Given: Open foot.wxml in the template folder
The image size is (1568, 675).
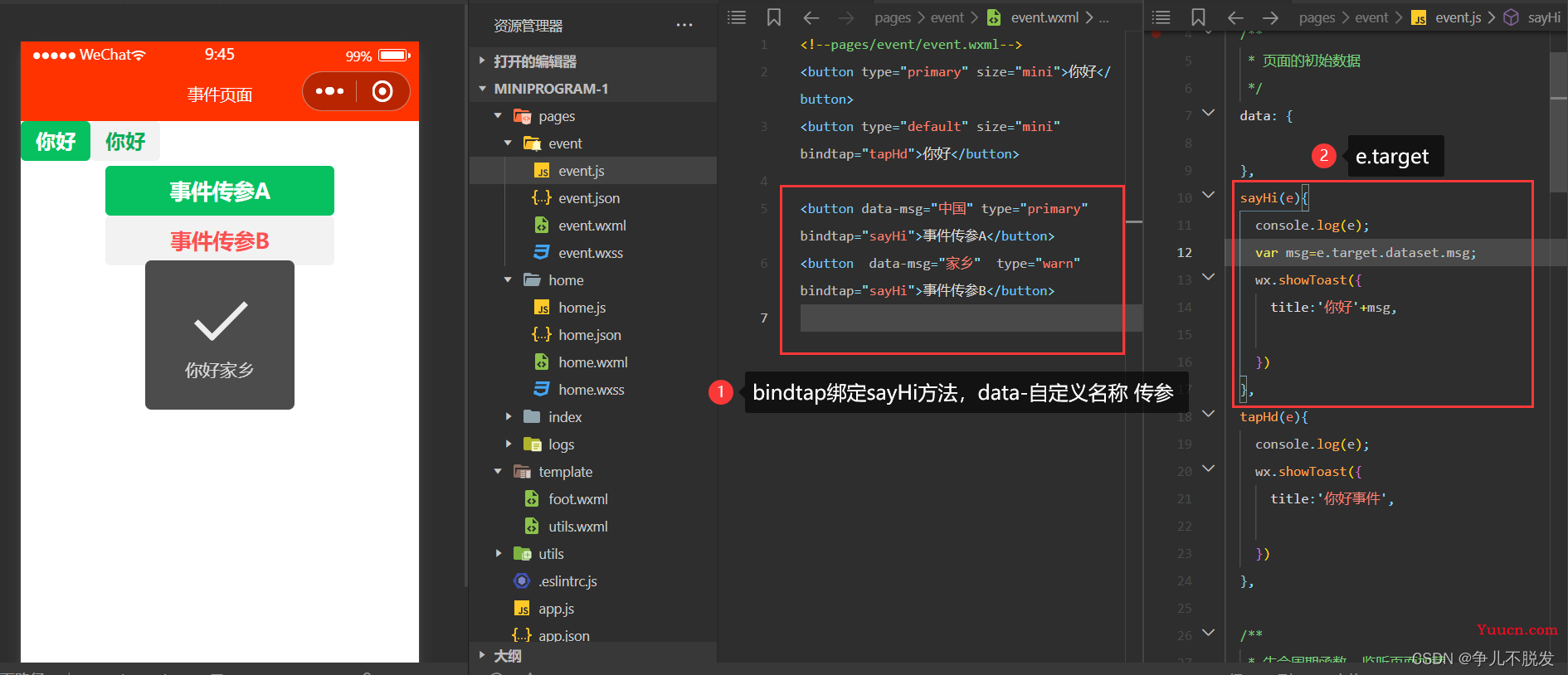Looking at the screenshot, I should coord(593,499).
